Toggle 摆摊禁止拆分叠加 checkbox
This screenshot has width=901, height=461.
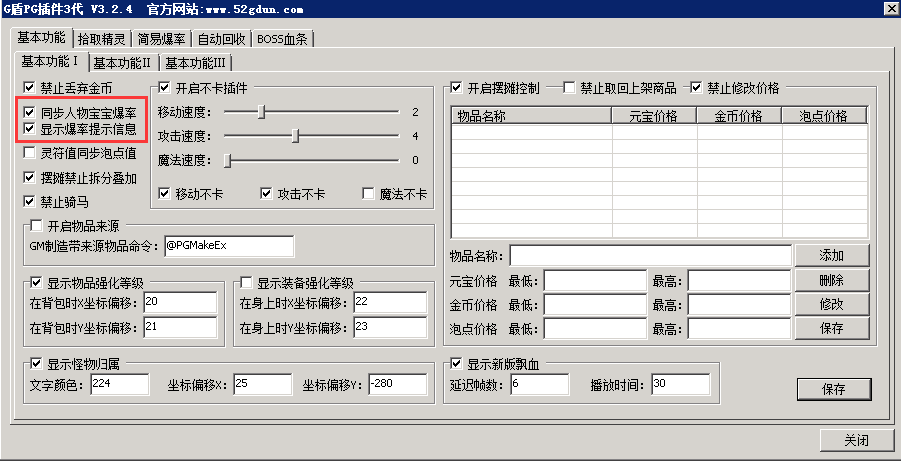(x=29, y=178)
